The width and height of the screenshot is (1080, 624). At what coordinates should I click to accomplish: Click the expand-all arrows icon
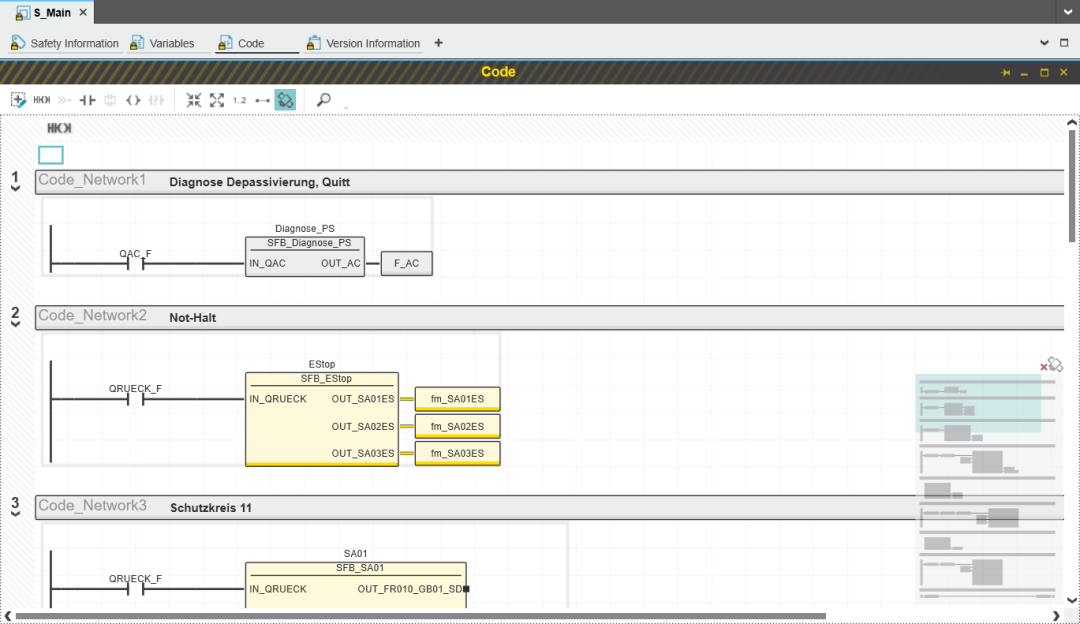(x=217, y=100)
